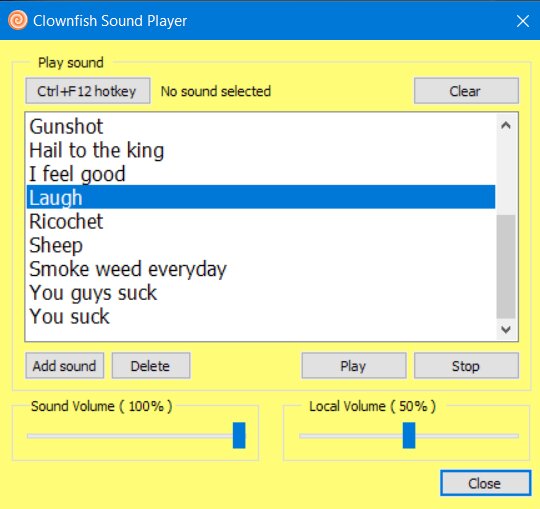This screenshot has width=540, height=509.
Task: Open the Add sound dialog
Action: 64,365
